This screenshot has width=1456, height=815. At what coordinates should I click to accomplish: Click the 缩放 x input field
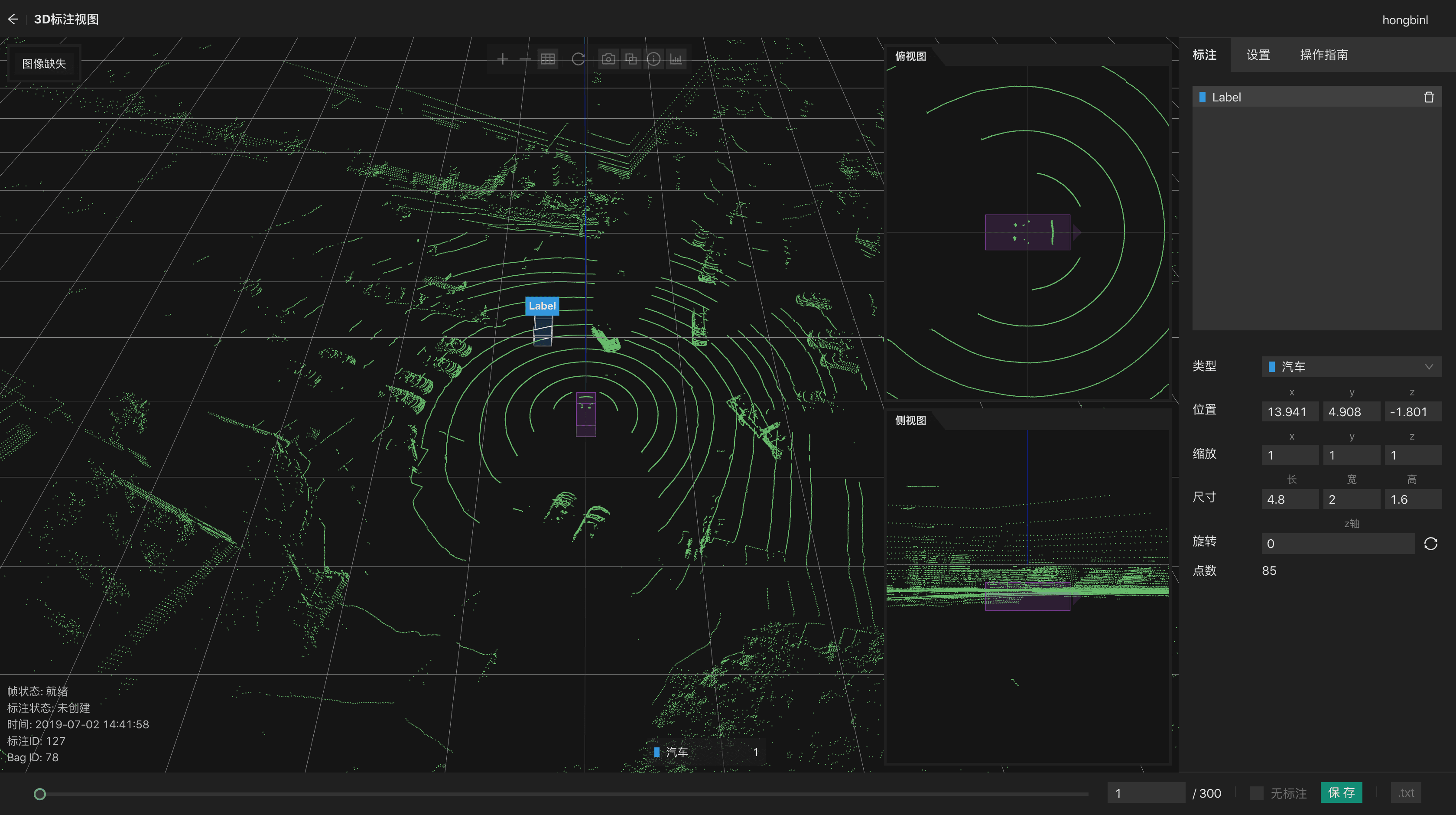coord(1290,455)
